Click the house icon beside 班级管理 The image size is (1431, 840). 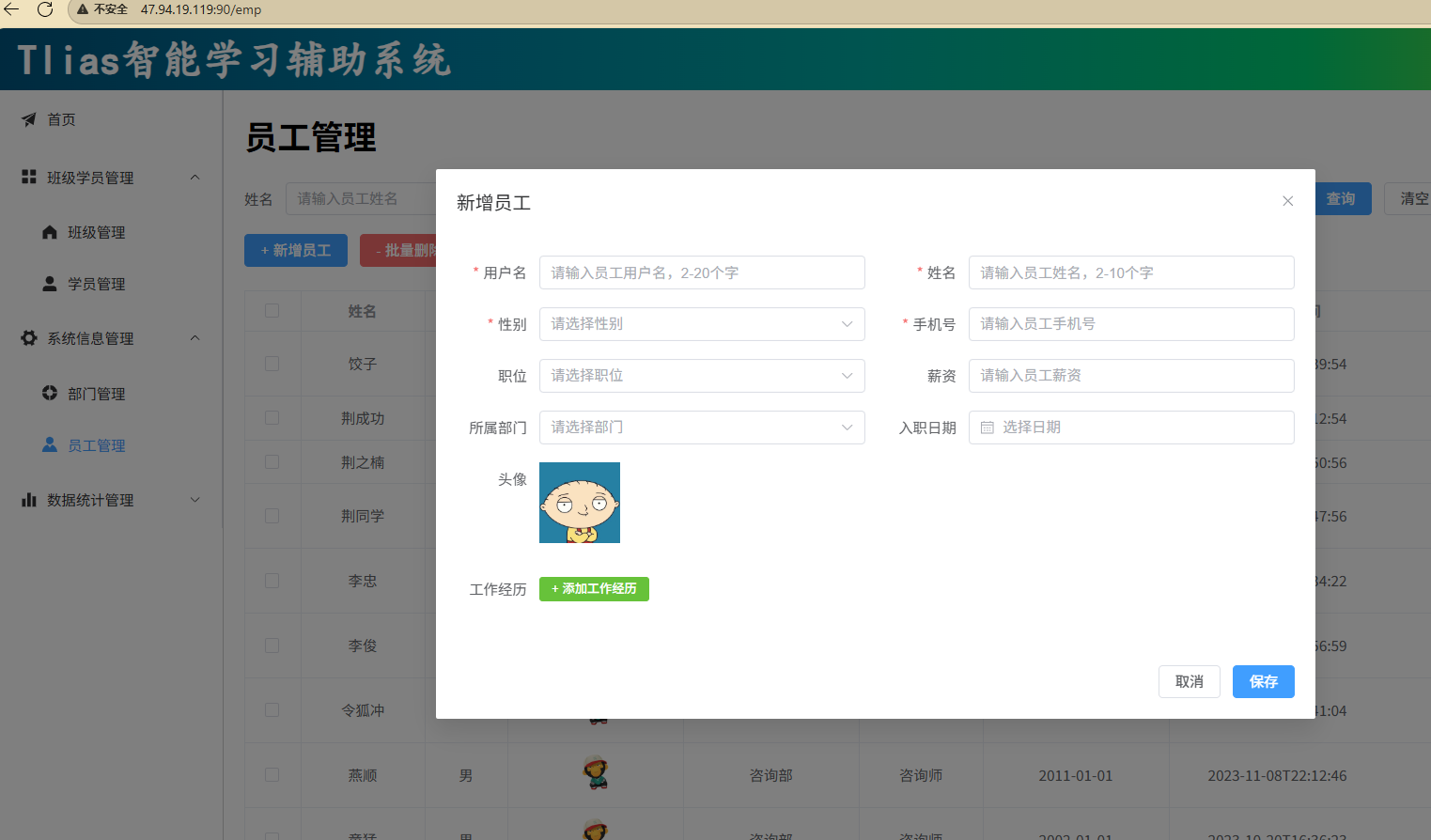click(x=50, y=232)
